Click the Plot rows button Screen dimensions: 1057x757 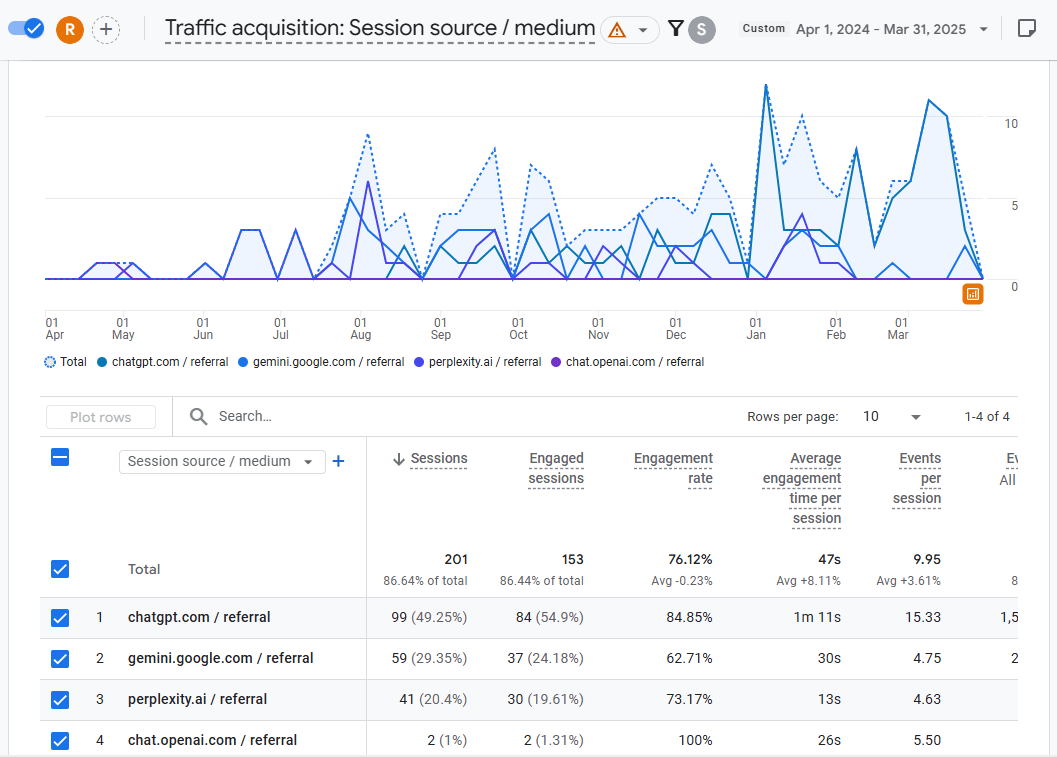tap(101, 417)
